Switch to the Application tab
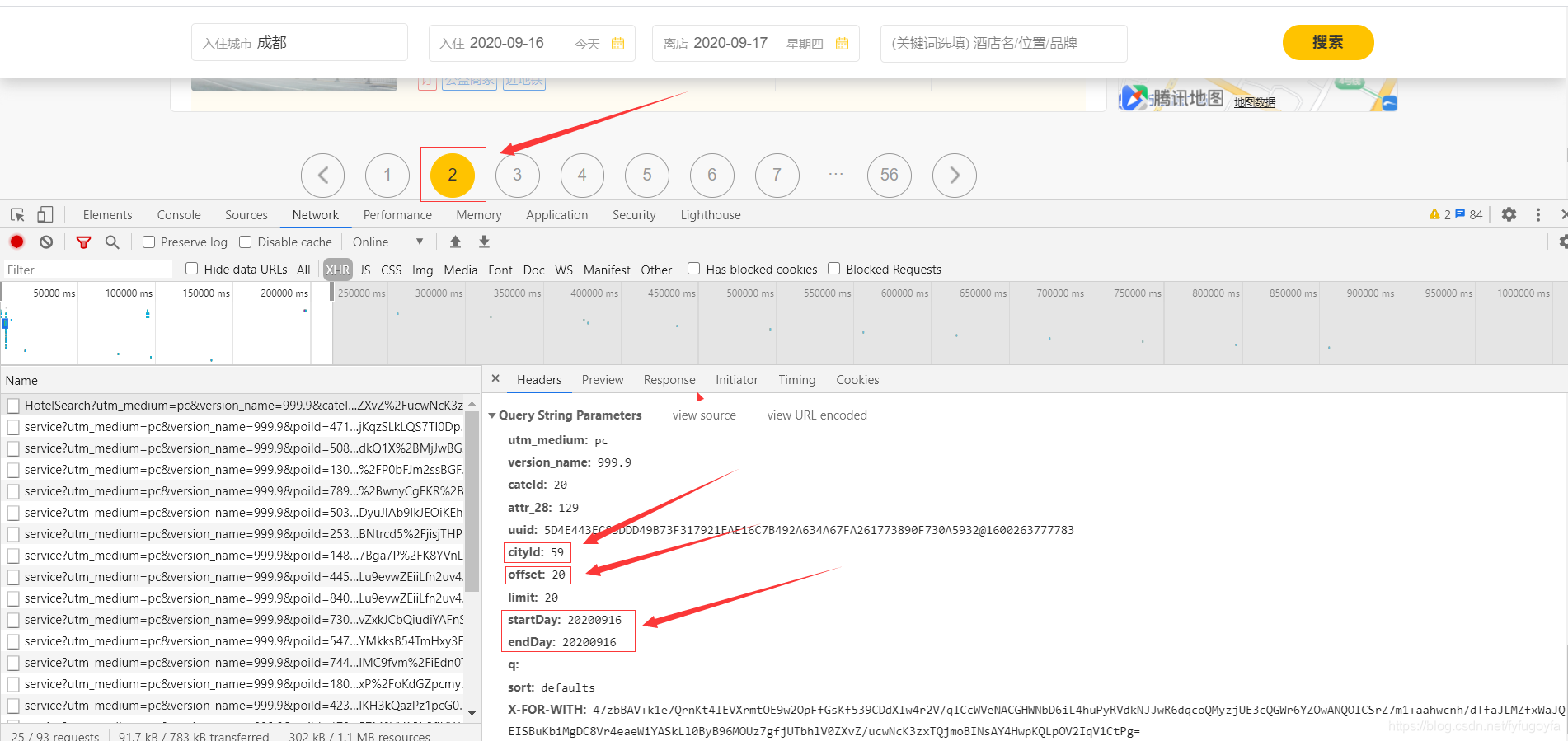1568x741 pixels. tap(557, 215)
